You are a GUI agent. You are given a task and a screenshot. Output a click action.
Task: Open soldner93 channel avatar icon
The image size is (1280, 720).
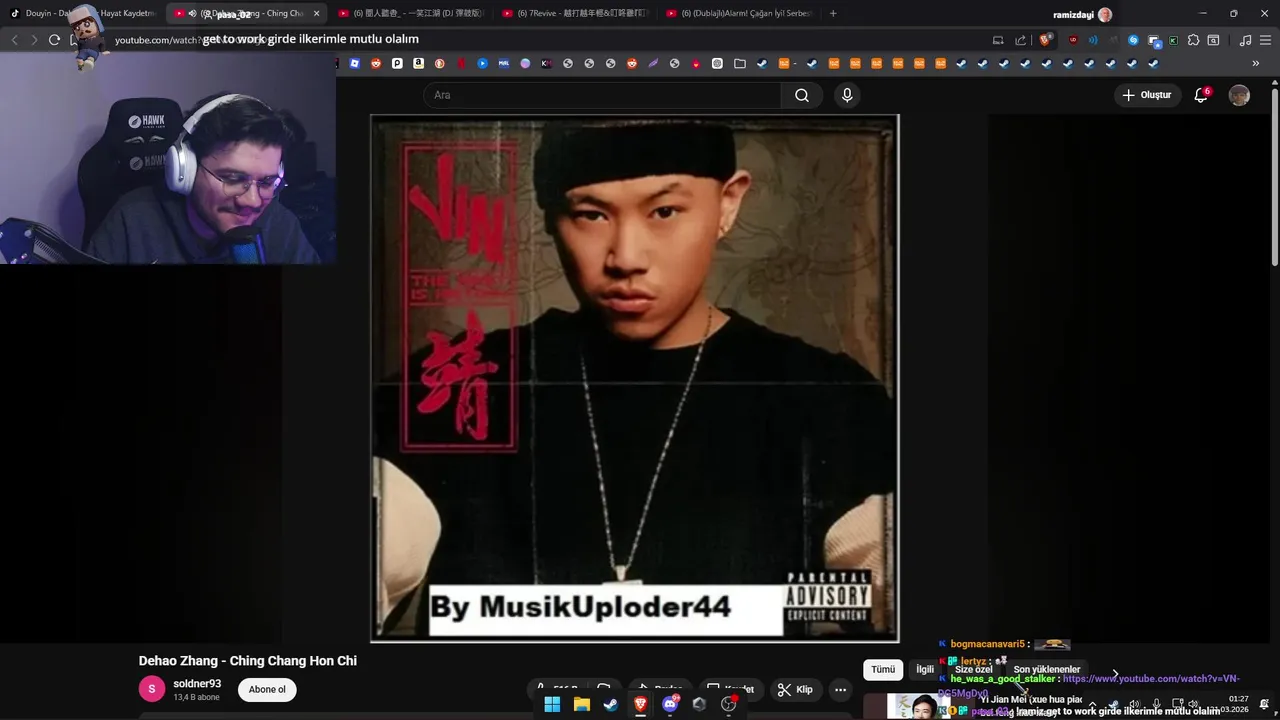[152, 689]
